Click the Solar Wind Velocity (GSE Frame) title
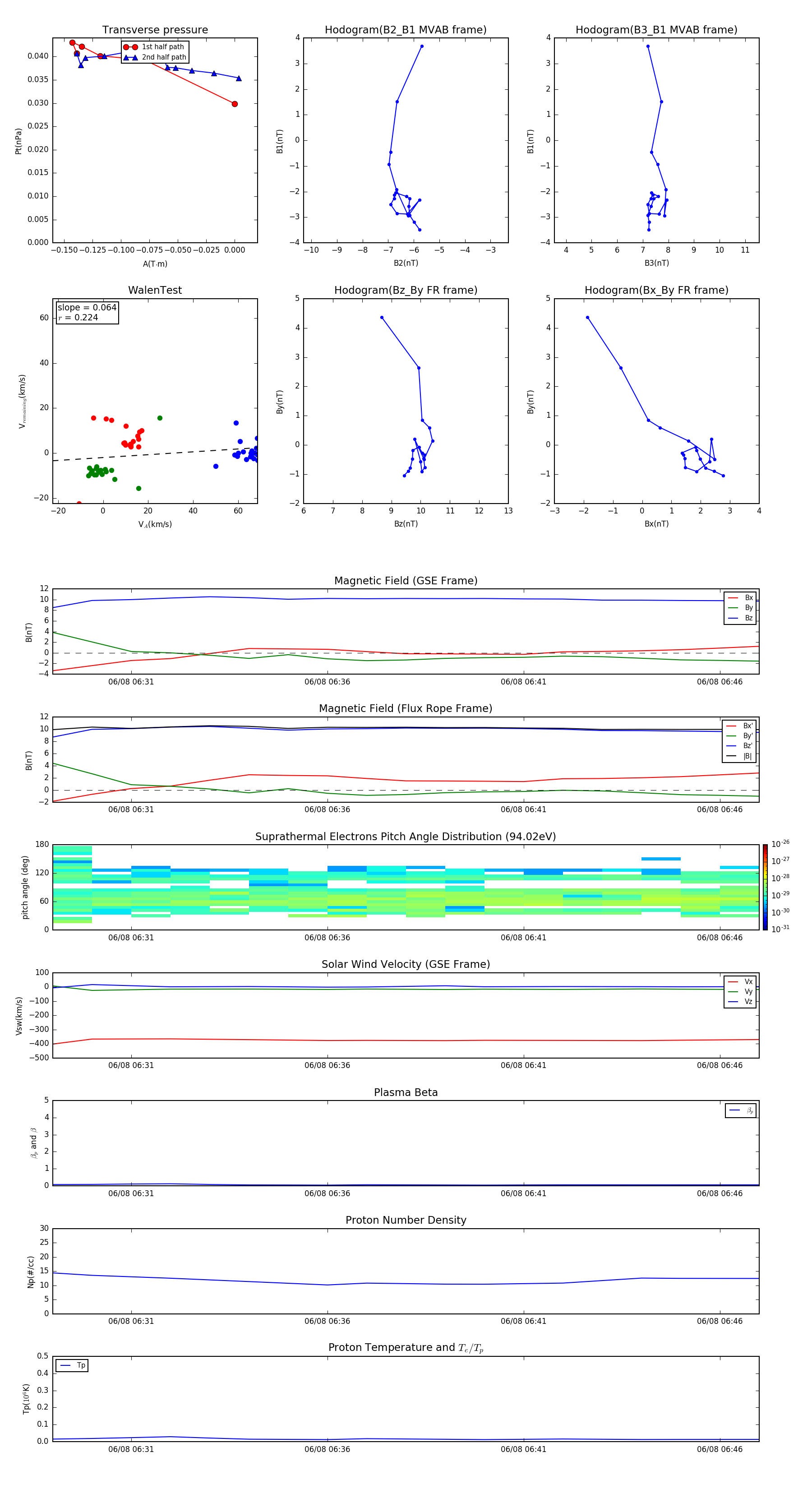Viewport: 812px width, 1489px height. pos(406,965)
